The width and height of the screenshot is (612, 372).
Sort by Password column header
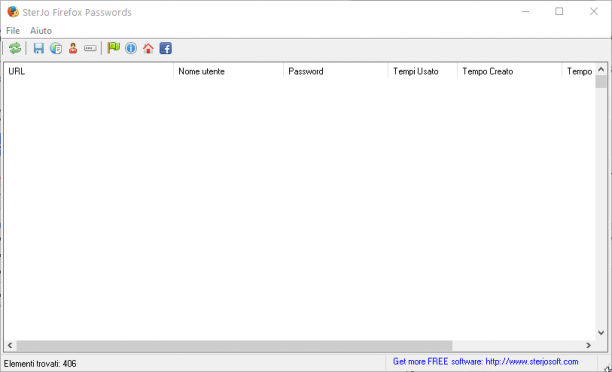click(336, 71)
